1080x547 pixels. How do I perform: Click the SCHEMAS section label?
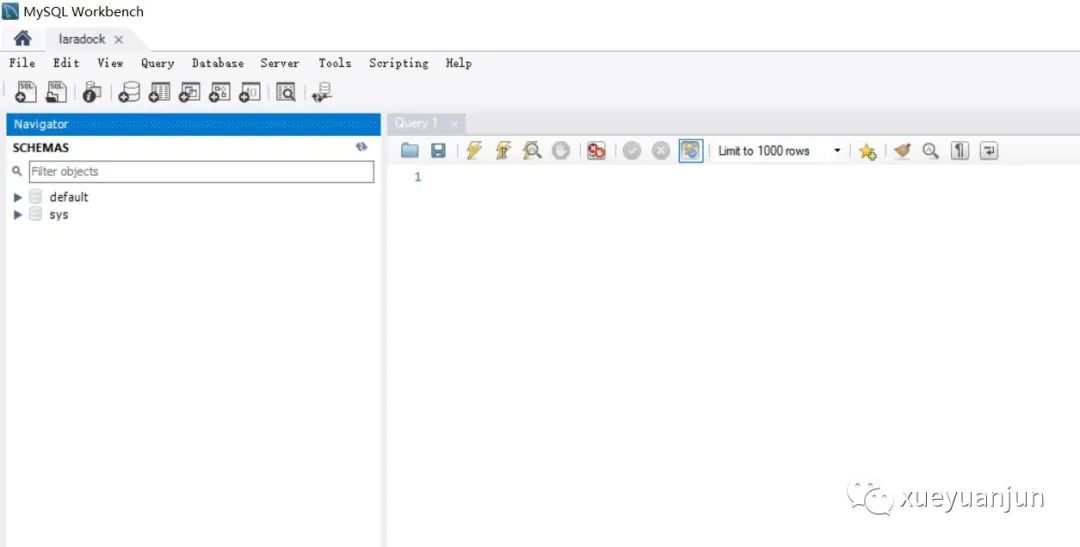coord(41,147)
